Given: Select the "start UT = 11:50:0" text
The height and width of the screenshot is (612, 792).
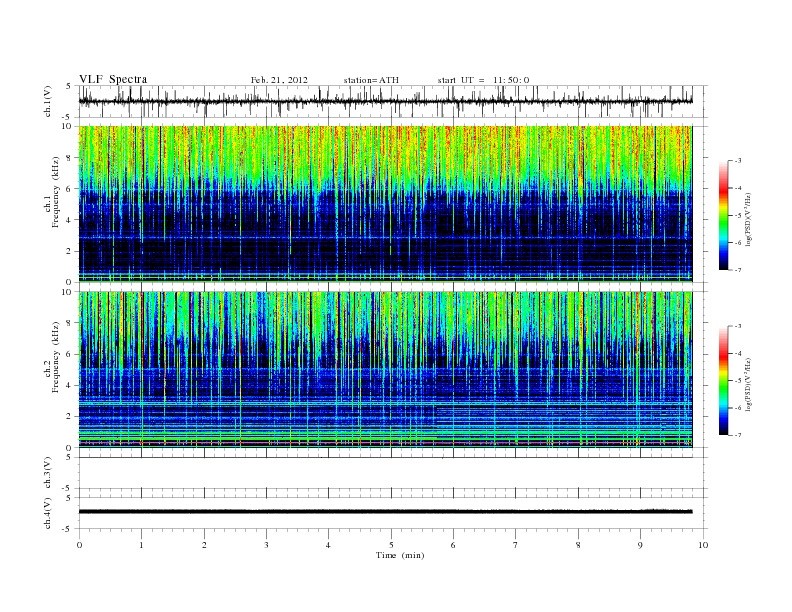Looking at the screenshot, I should tap(483, 80).
